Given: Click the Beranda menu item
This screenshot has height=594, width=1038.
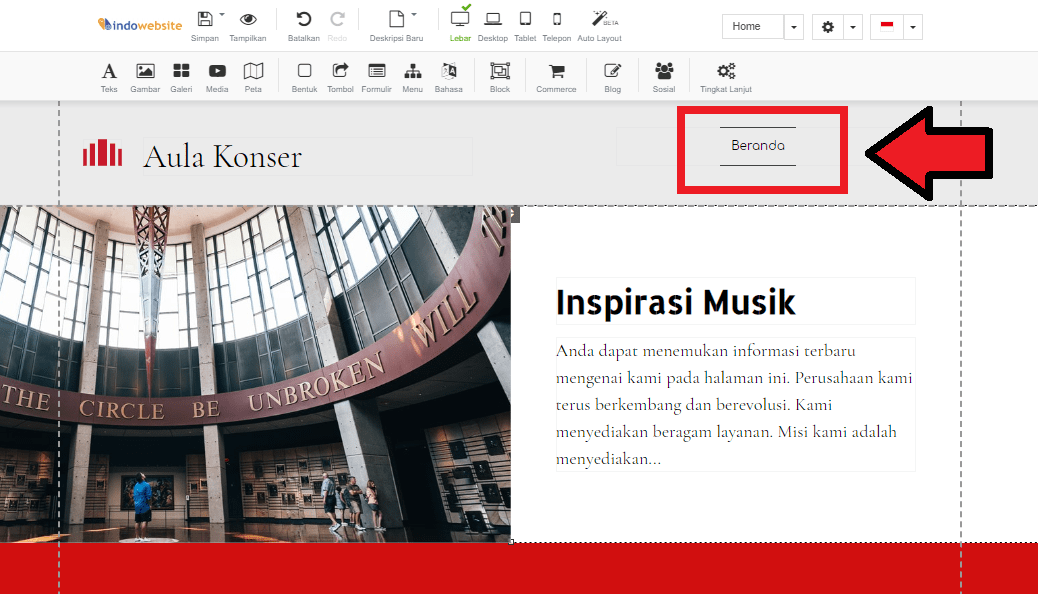Looking at the screenshot, I should tap(758, 146).
